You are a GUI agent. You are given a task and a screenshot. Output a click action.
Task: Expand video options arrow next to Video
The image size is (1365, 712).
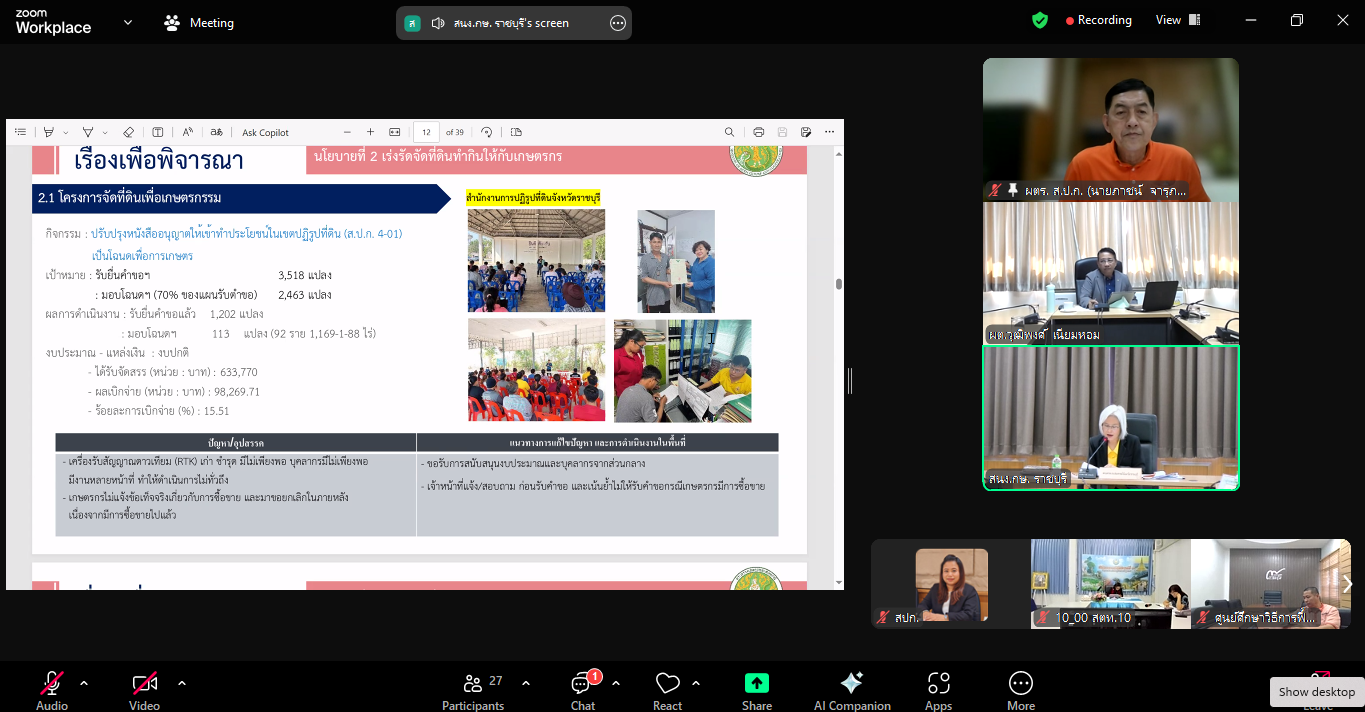pyautogui.click(x=182, y=683)
